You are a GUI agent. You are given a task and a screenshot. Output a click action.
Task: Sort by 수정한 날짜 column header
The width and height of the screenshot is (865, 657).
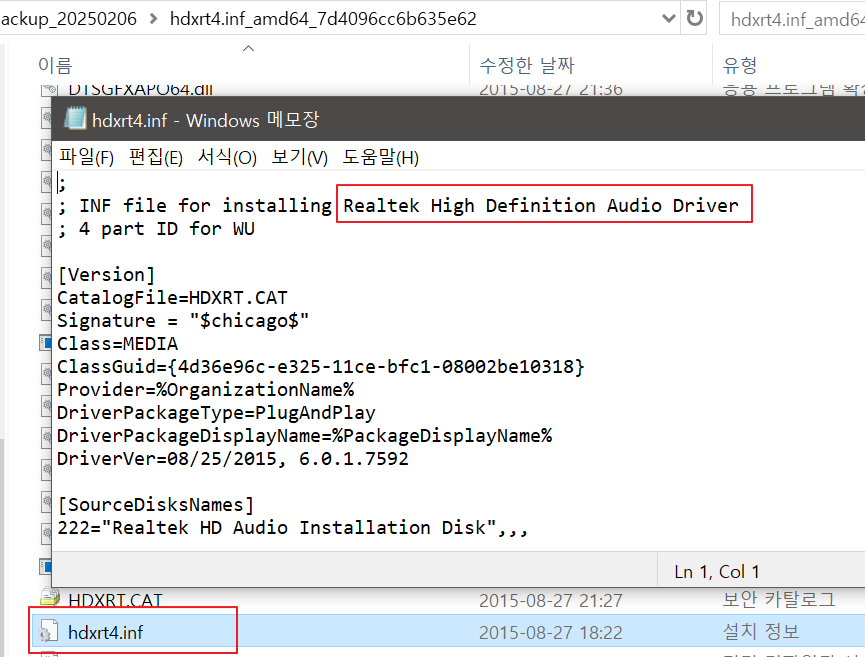point(527,66)
